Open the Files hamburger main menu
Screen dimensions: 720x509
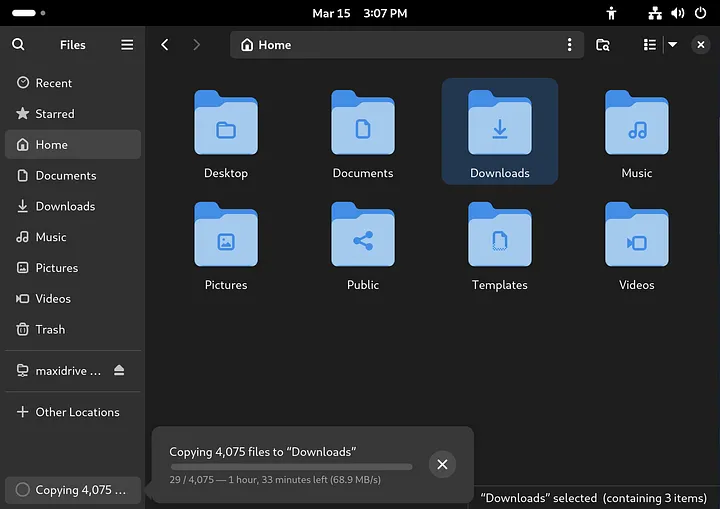tap(127, 45)
